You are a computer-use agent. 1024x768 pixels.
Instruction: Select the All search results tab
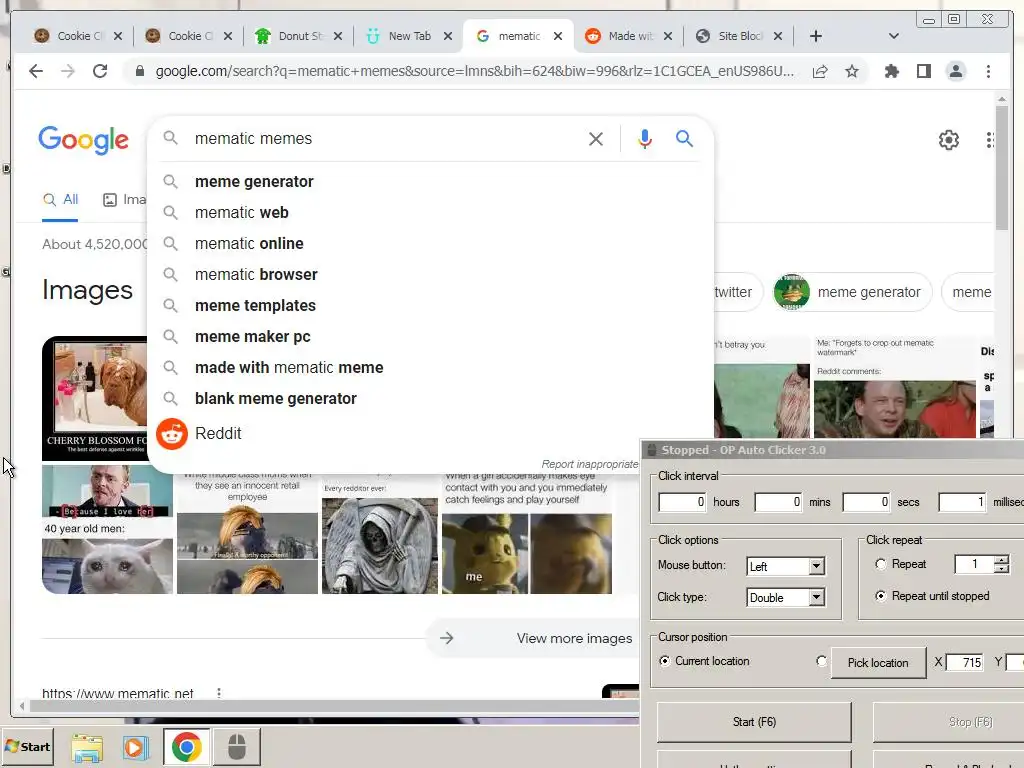pyautogui.click(x=60, y=200)
